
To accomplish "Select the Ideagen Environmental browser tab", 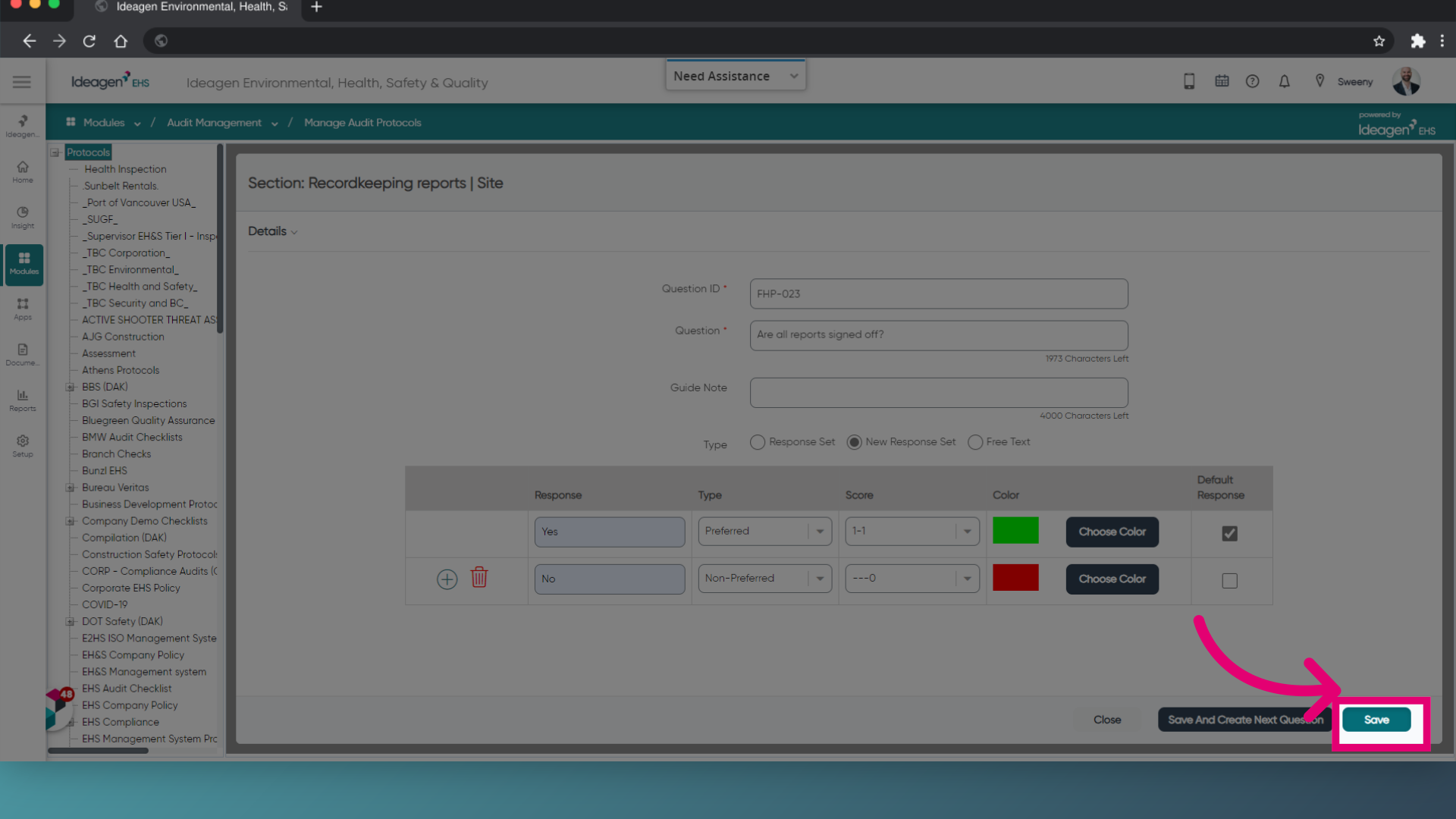I will pos(193,7).
